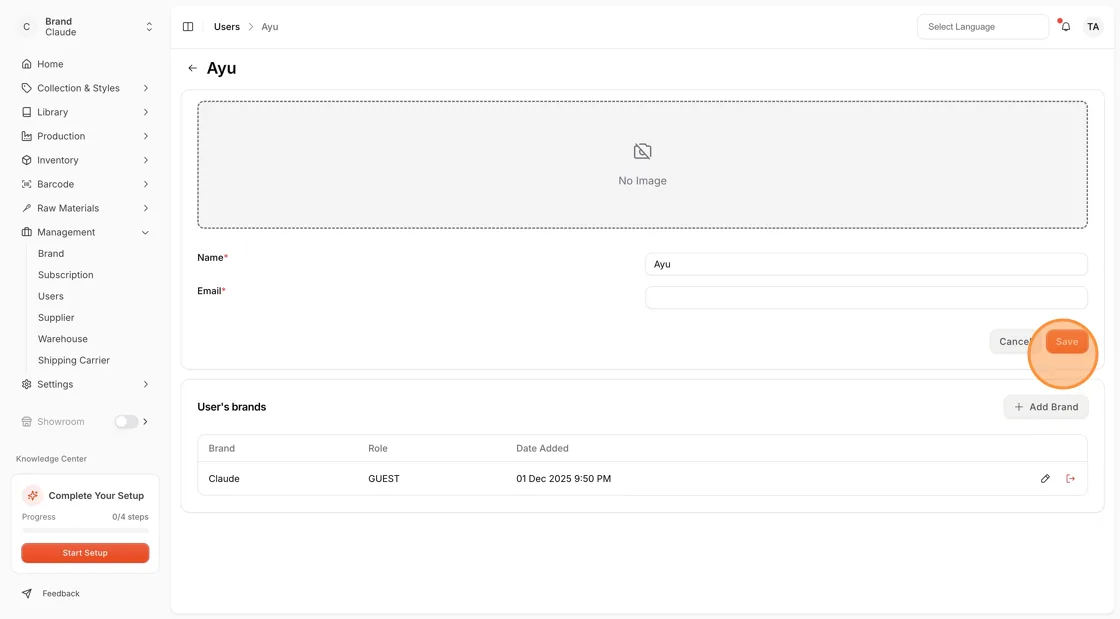
Task: Expand the Inventory chevron
Action: pyautogui.click(x=146, y=160)
